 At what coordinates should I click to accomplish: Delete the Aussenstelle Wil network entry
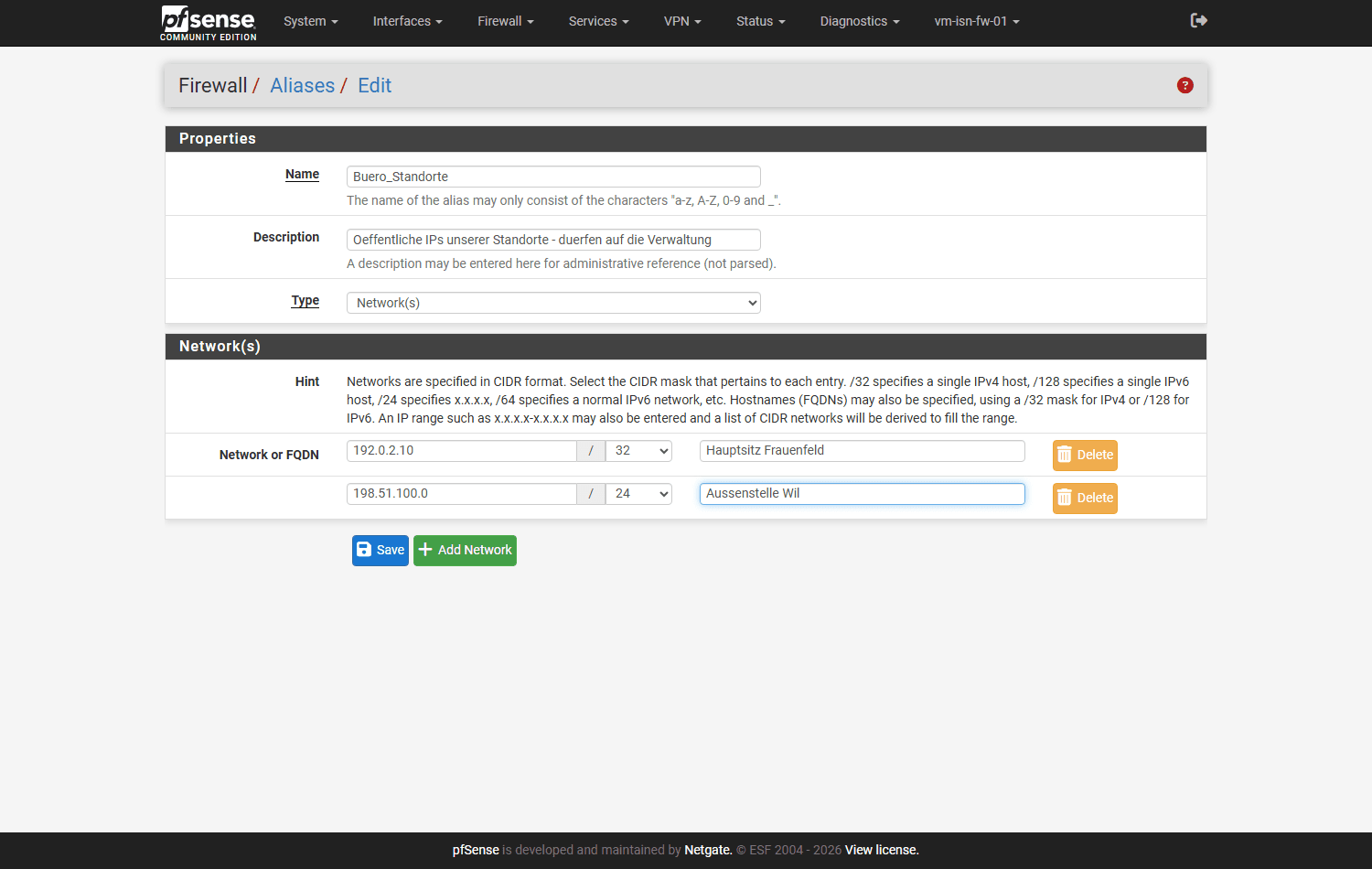(1085, 499)
